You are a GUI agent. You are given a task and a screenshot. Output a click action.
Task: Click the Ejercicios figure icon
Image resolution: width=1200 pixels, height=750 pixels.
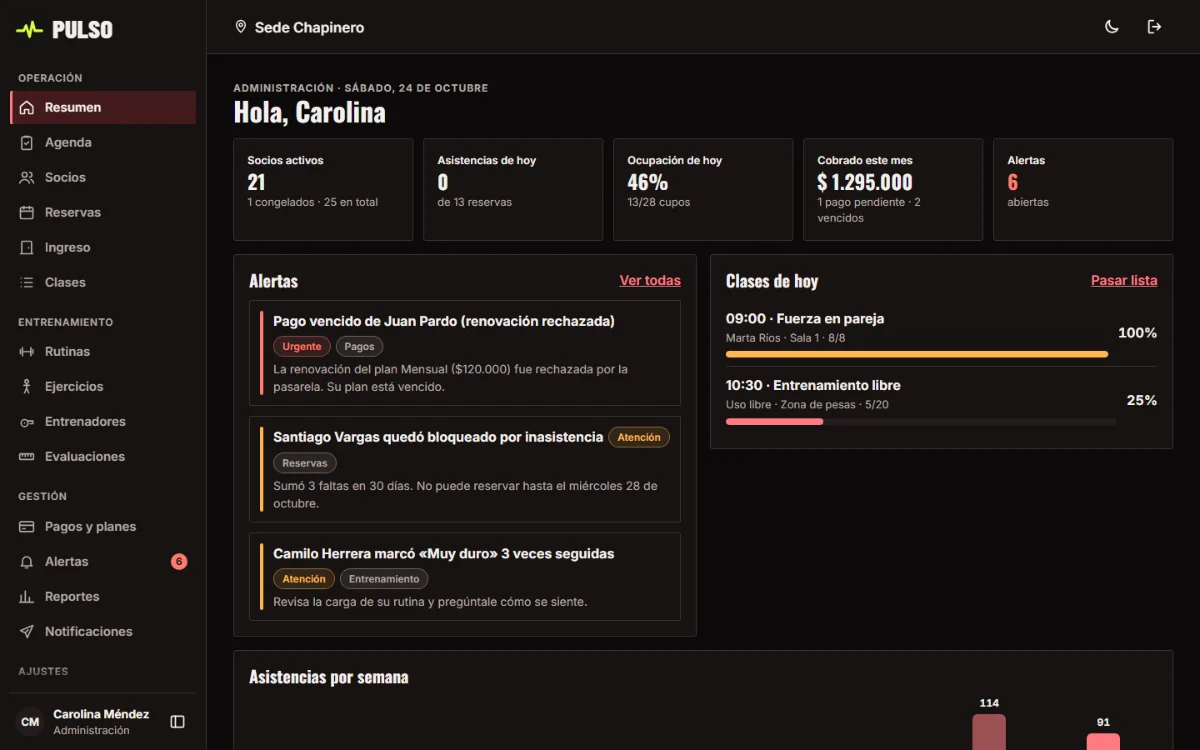[27, 387]
